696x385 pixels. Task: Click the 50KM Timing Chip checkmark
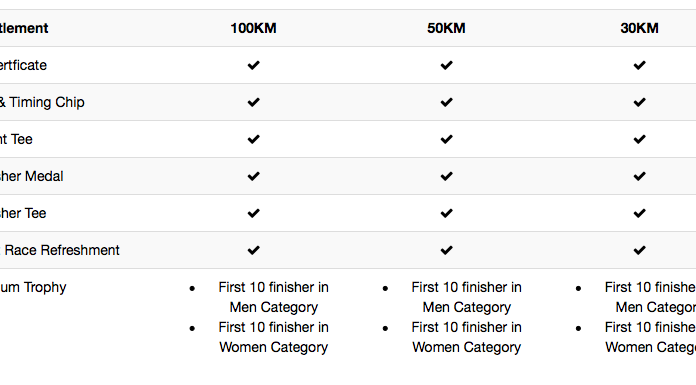click(447, 102)
